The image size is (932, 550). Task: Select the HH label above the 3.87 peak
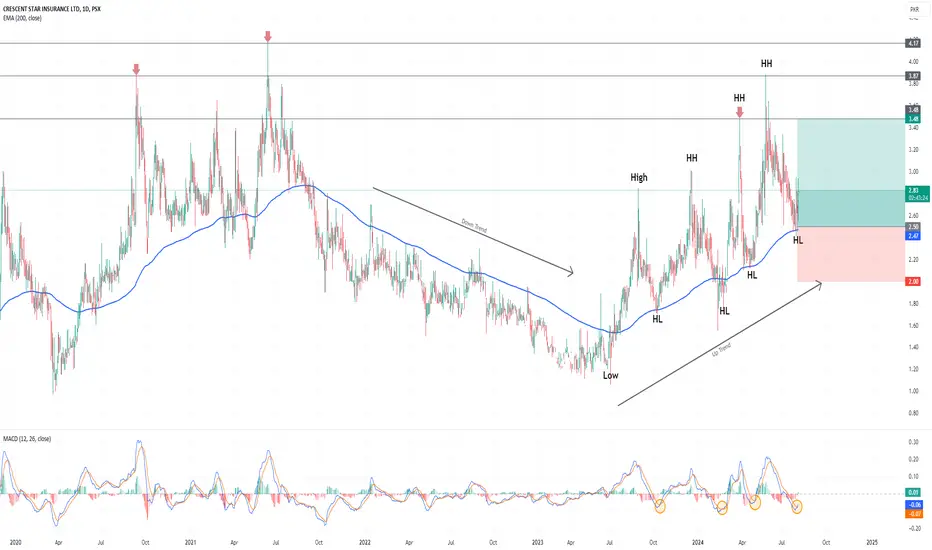766,64
